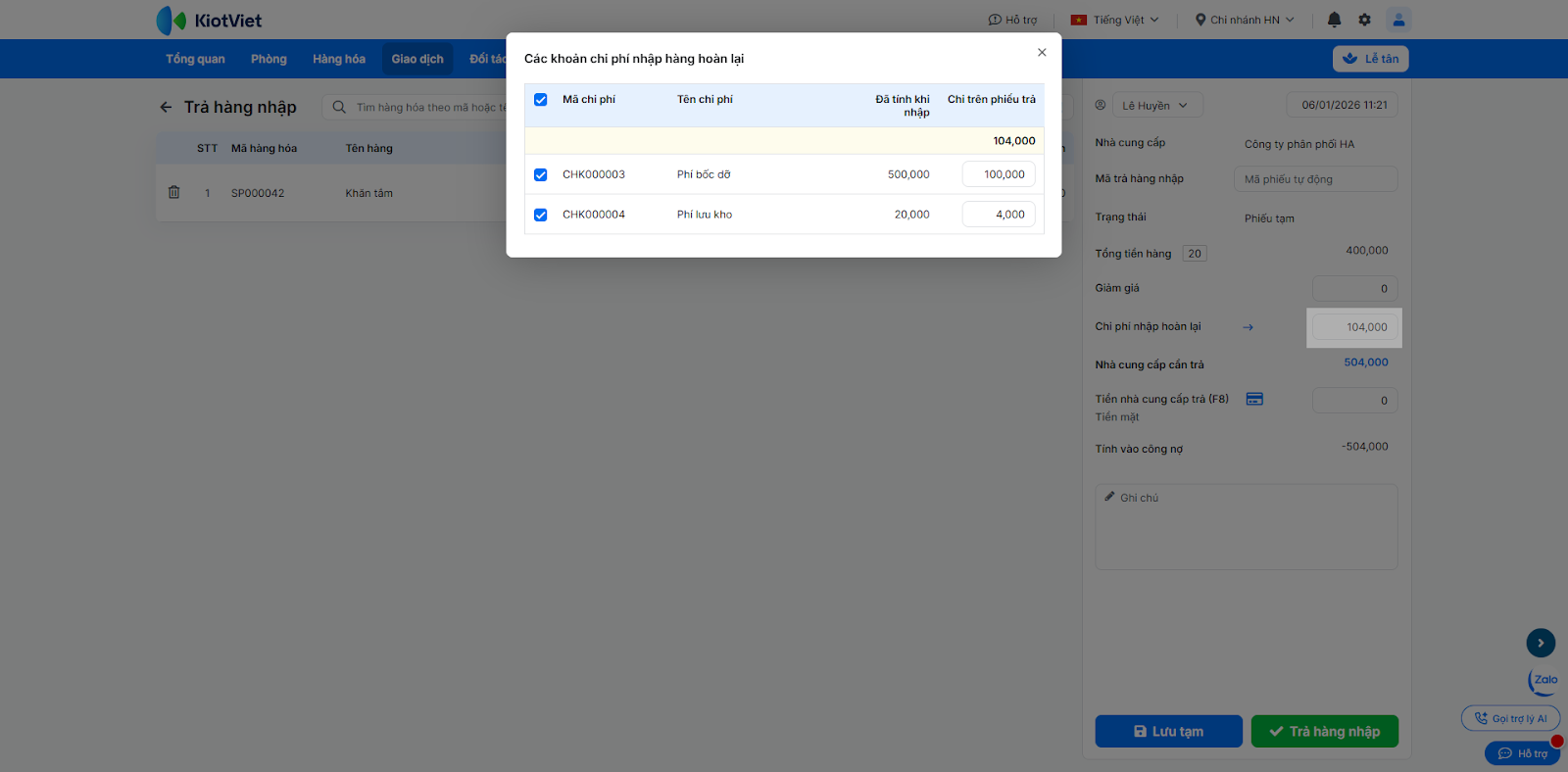Click the quantity badge 20

point(1195,254)
